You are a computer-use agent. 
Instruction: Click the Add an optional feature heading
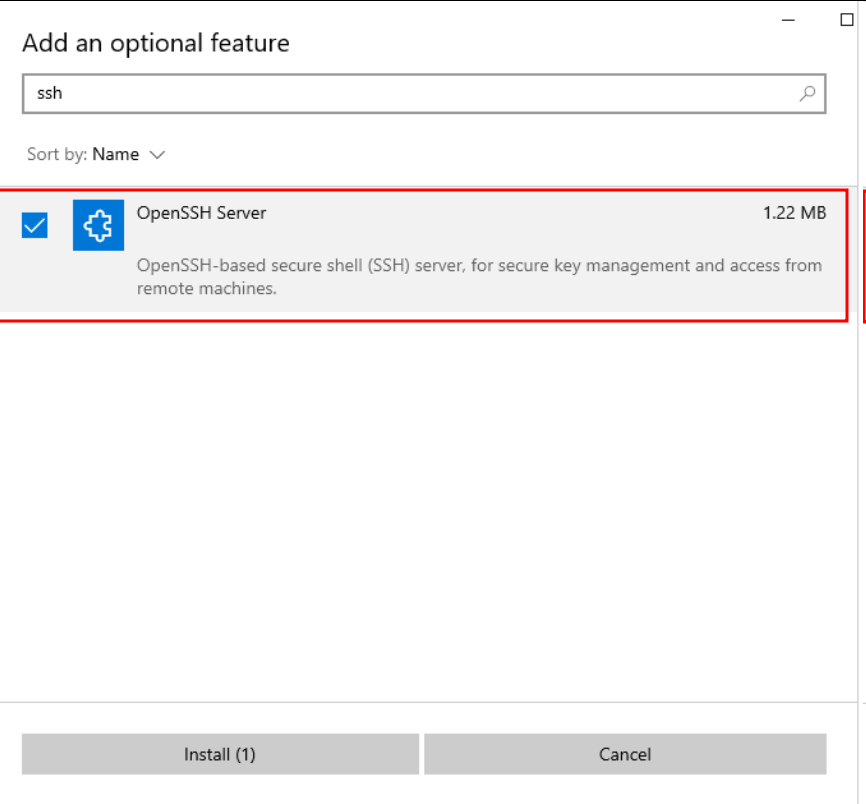coord(156,43)
